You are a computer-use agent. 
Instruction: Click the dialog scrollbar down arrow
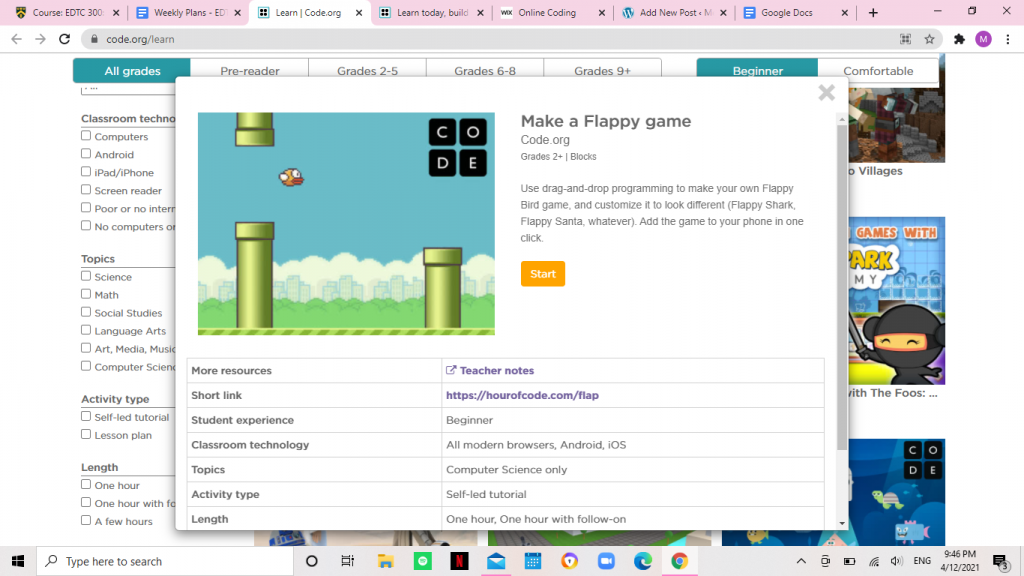click(x=842, y=523)
